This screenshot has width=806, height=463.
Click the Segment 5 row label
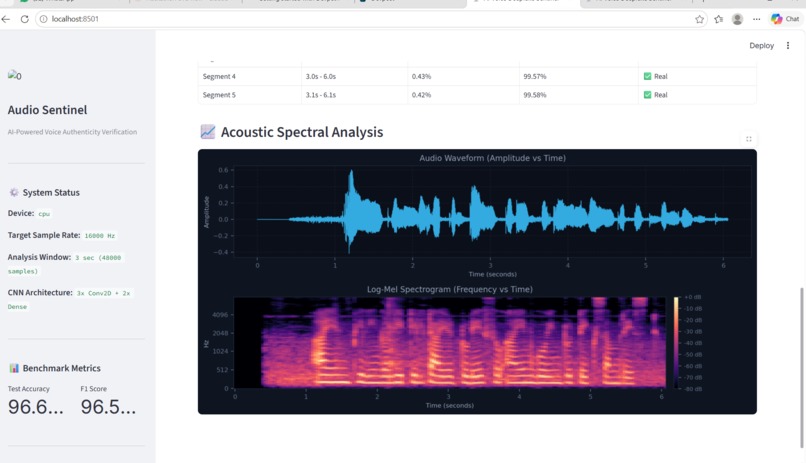pyautogui.click(x=219, y=95)
